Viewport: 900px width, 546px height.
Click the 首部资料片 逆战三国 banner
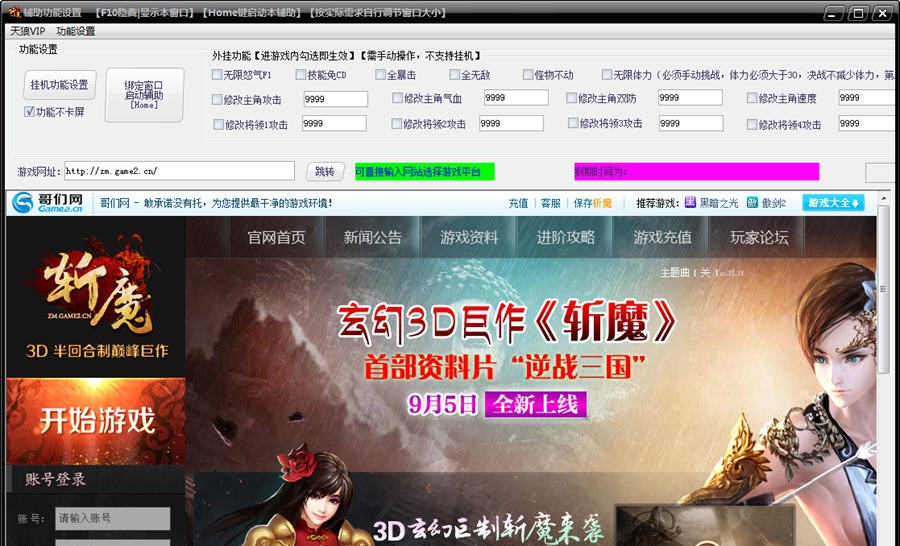pyautogui.click(x=505, y=367)
